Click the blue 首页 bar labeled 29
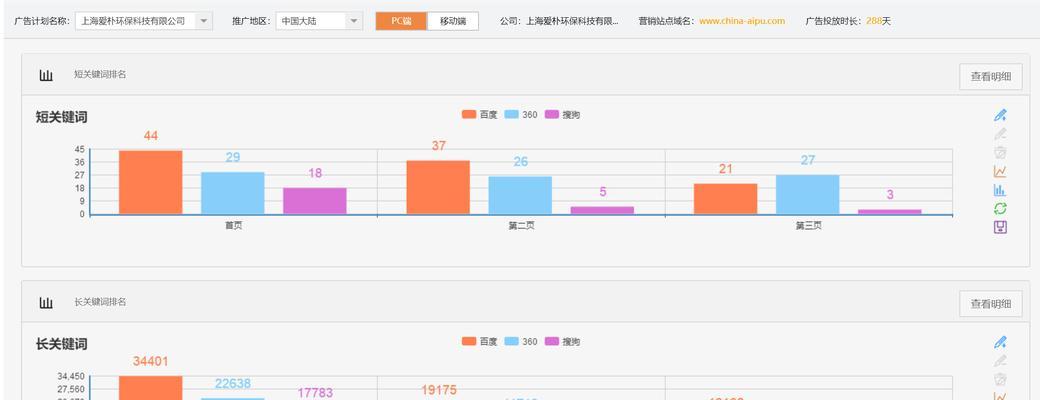The height and width of the screenshot is (400, 1040). pos(233,193)
